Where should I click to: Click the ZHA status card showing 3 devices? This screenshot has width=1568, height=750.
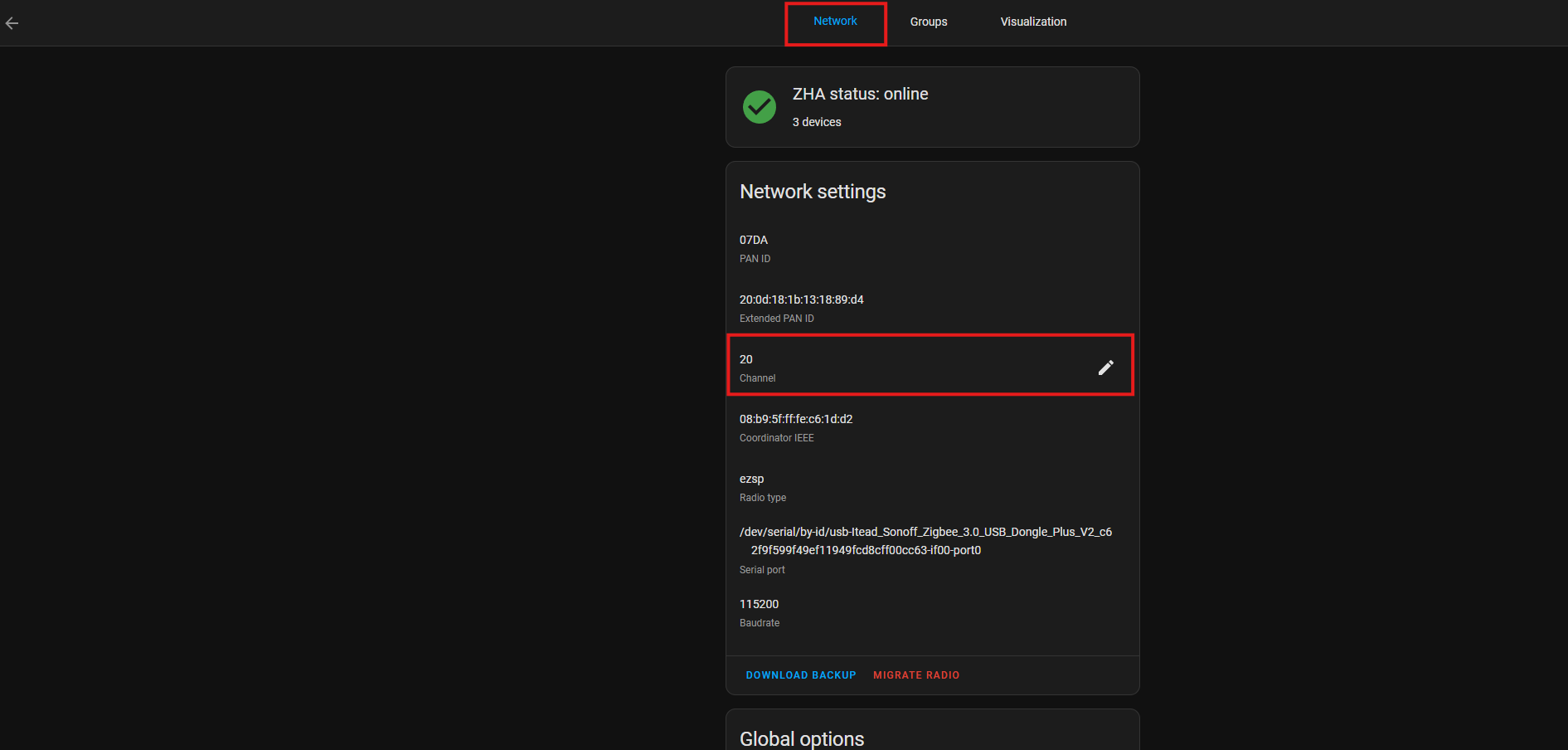pos(932,106)
